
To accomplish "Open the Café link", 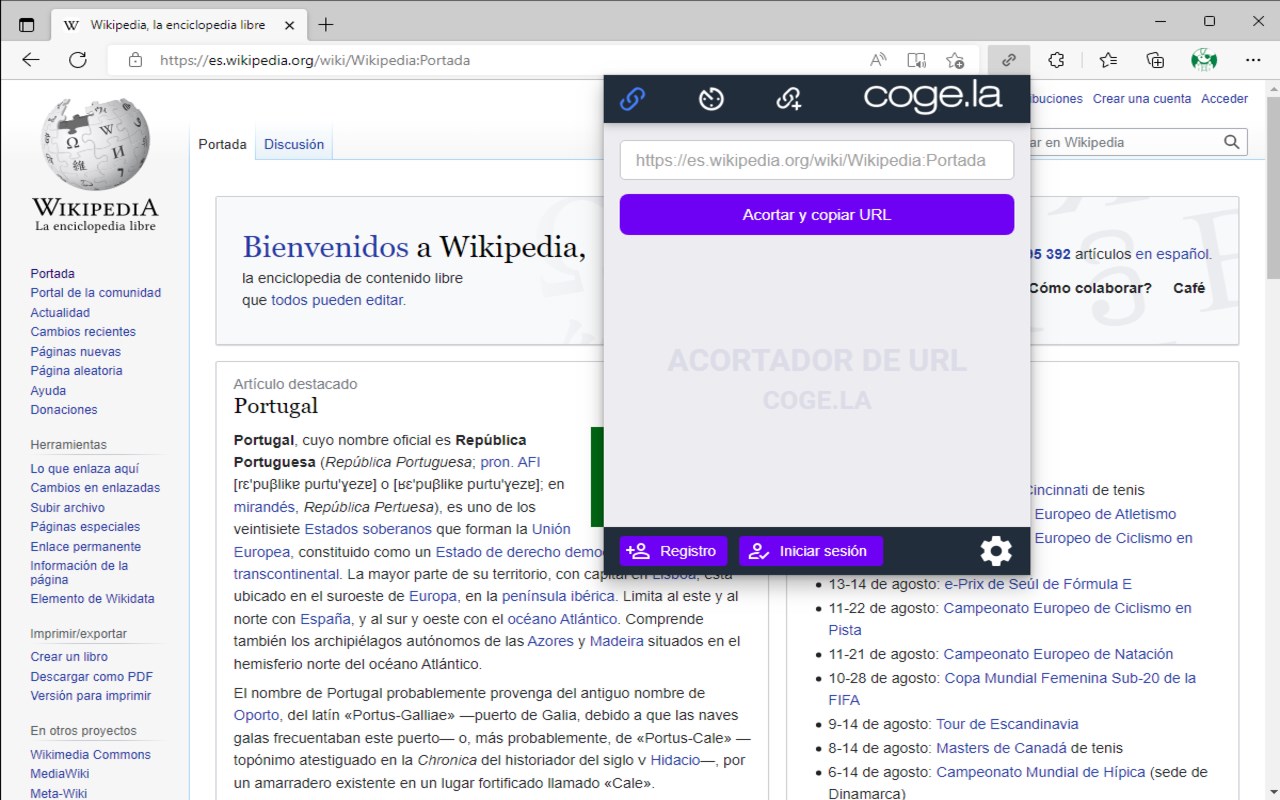I will click(1189, 288).
